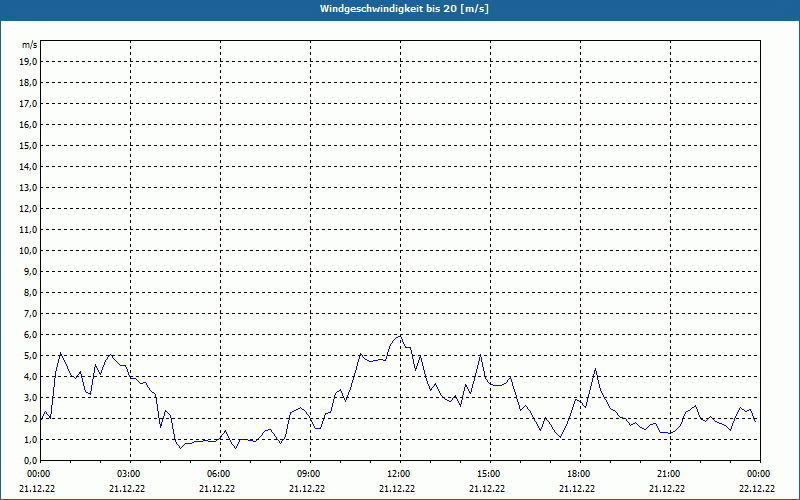Select the 0,0 y-axis label

30,461
